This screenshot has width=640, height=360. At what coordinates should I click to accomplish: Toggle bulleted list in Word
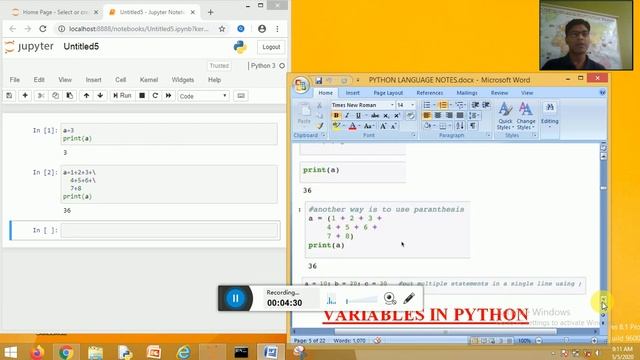click(427, 105)
